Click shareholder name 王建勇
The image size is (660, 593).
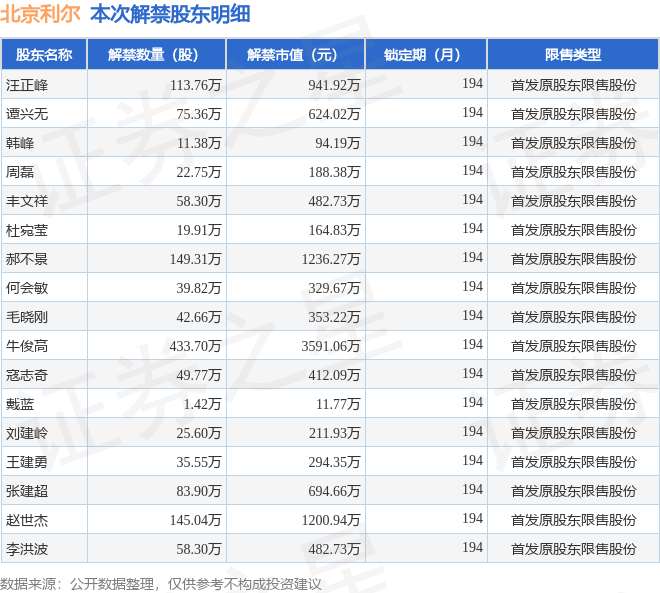point(27,462)
